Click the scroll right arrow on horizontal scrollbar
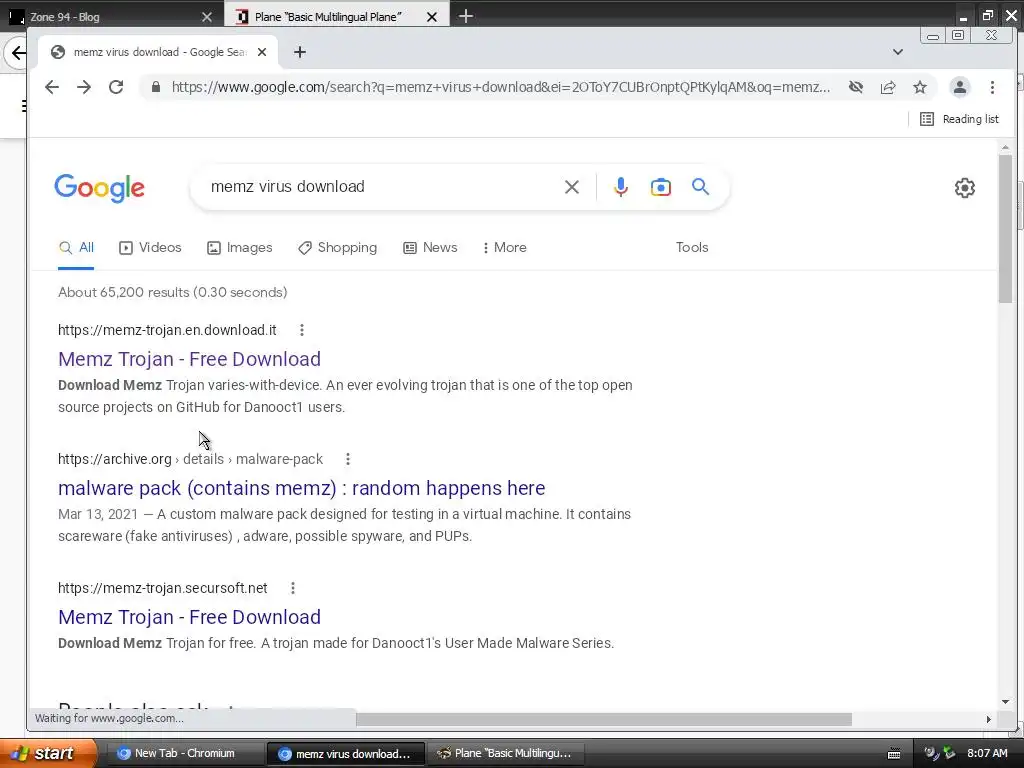 point(988,719)
